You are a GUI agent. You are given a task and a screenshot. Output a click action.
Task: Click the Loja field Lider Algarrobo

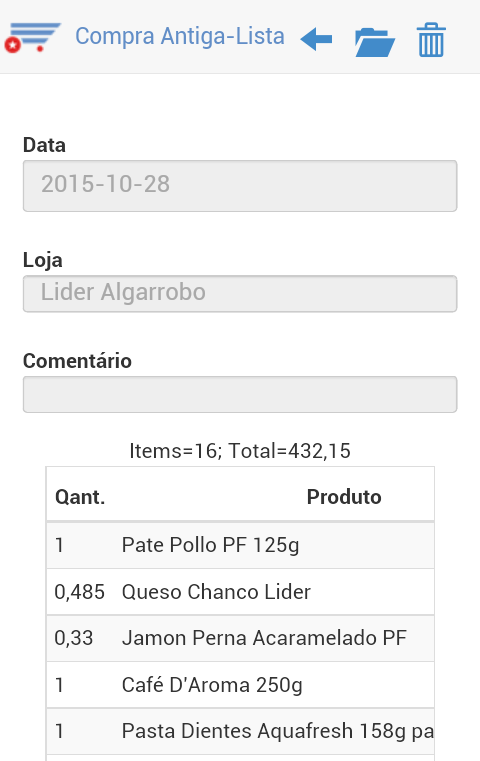[240, 294]
